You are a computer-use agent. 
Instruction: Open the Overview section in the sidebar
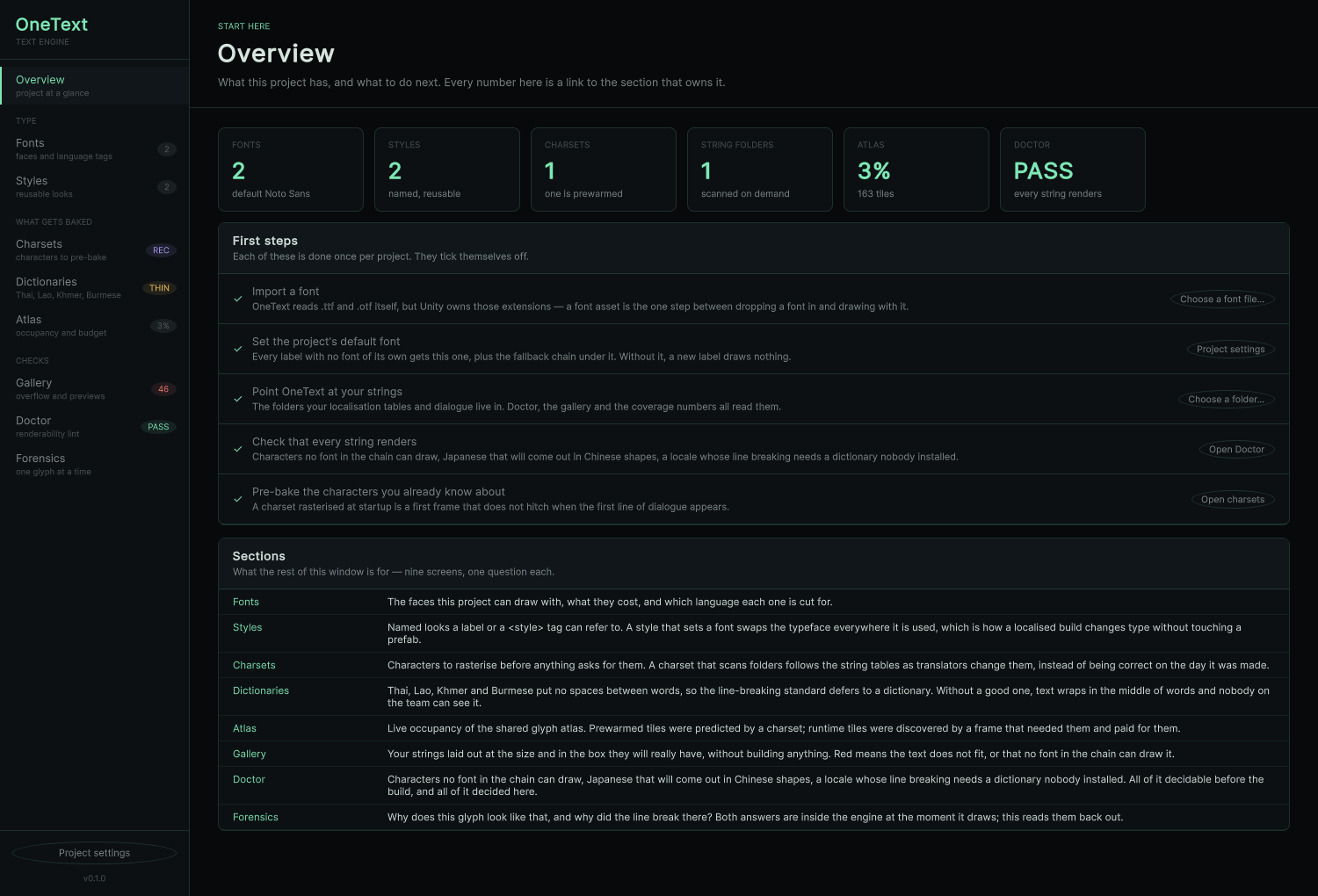pos(95,85)
